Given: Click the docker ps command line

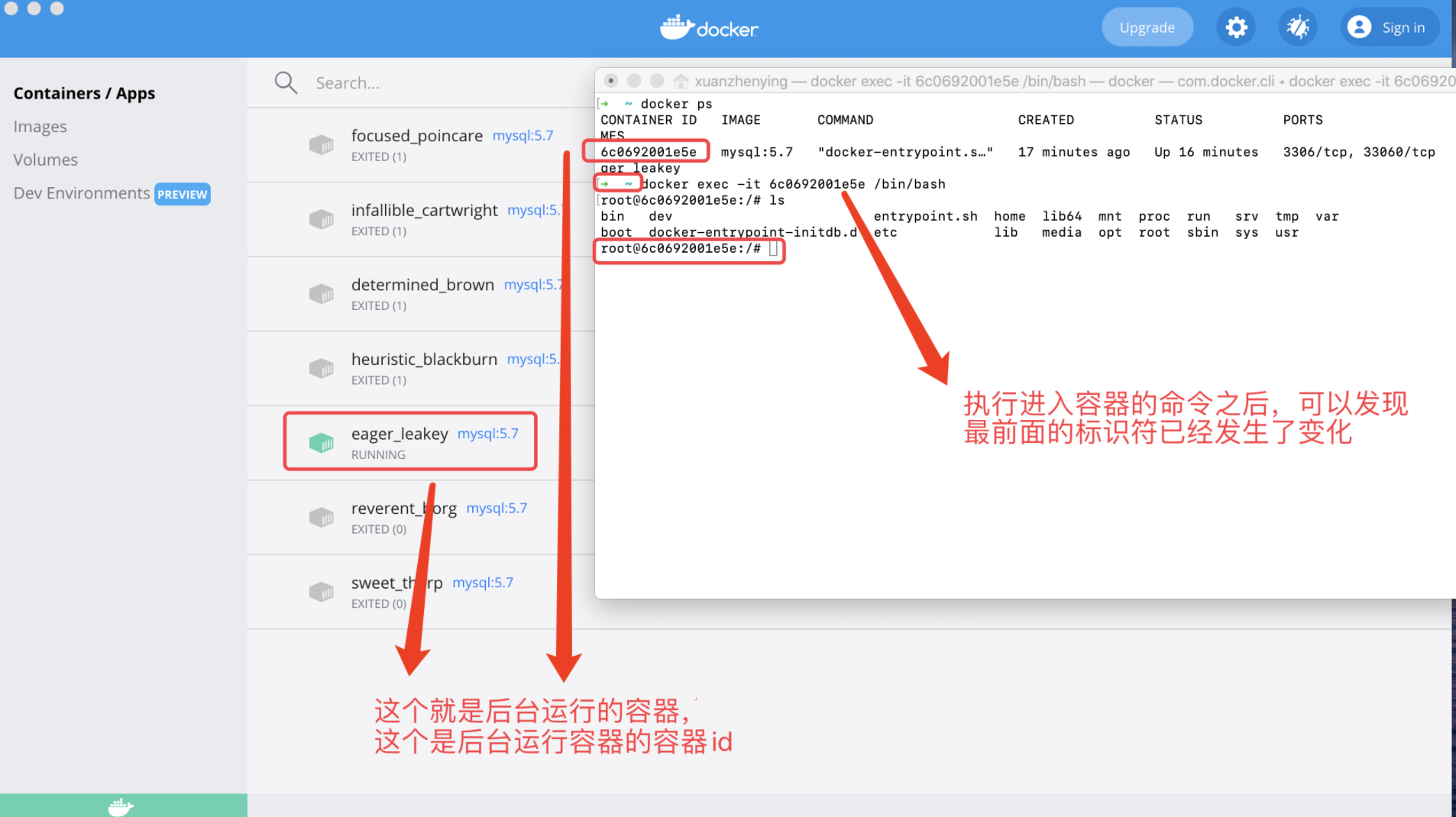Looking at the screenshot, I should point(676,104).
